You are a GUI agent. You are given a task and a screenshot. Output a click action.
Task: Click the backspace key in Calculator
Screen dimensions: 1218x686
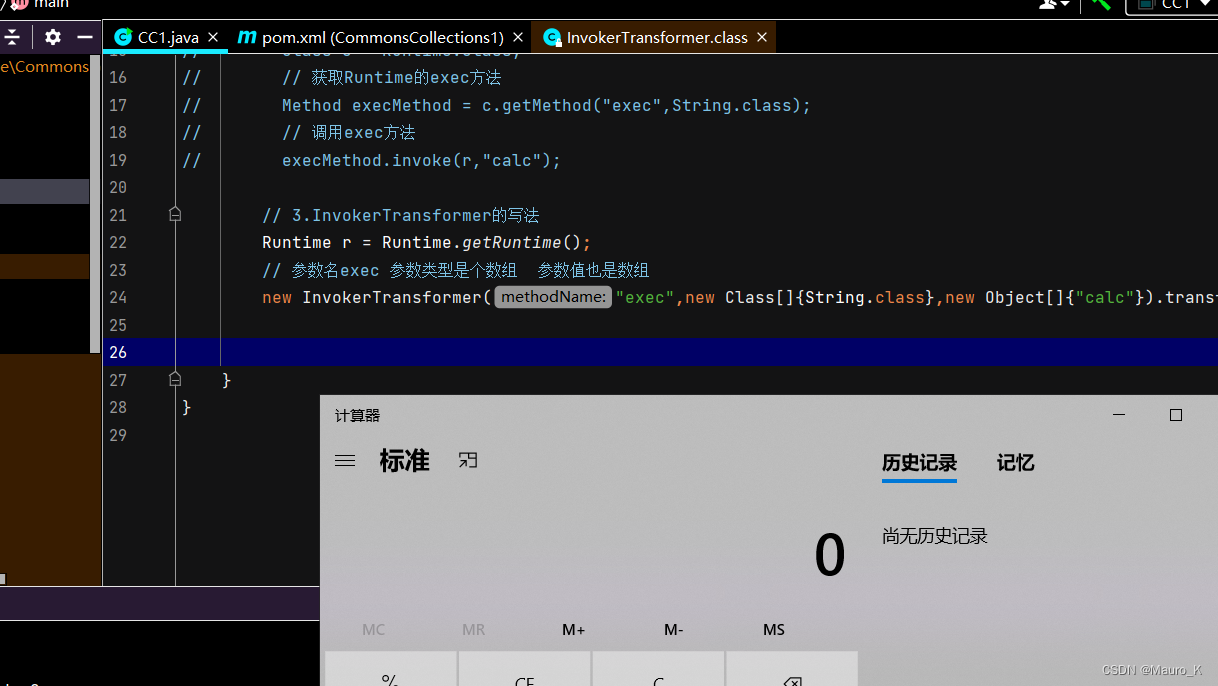pos(792,680)
